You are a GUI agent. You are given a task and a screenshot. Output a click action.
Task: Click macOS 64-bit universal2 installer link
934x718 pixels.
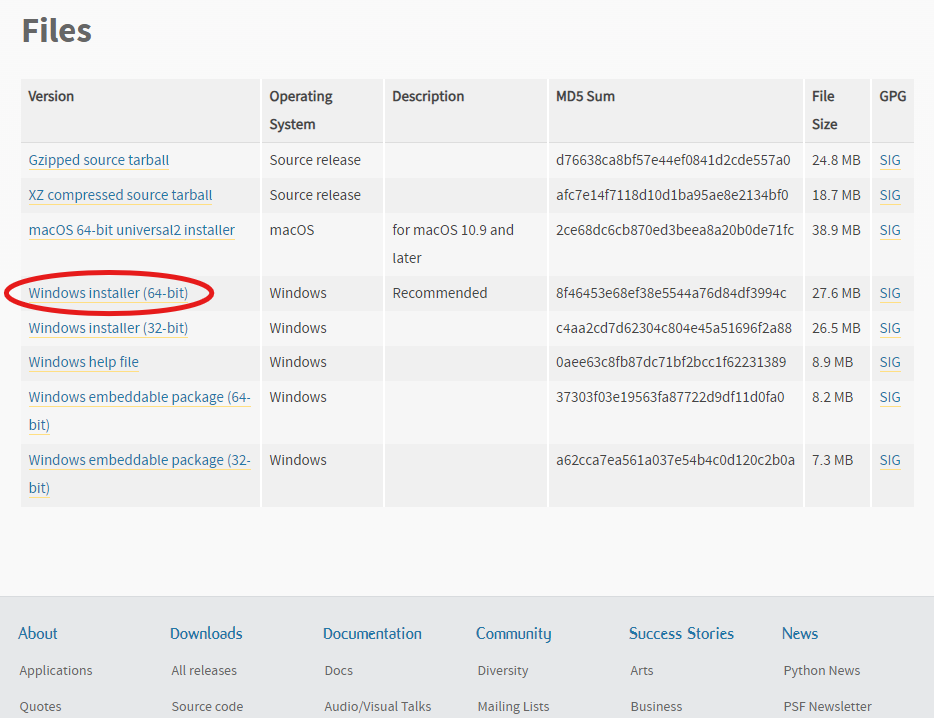click(x=132, y=230)
